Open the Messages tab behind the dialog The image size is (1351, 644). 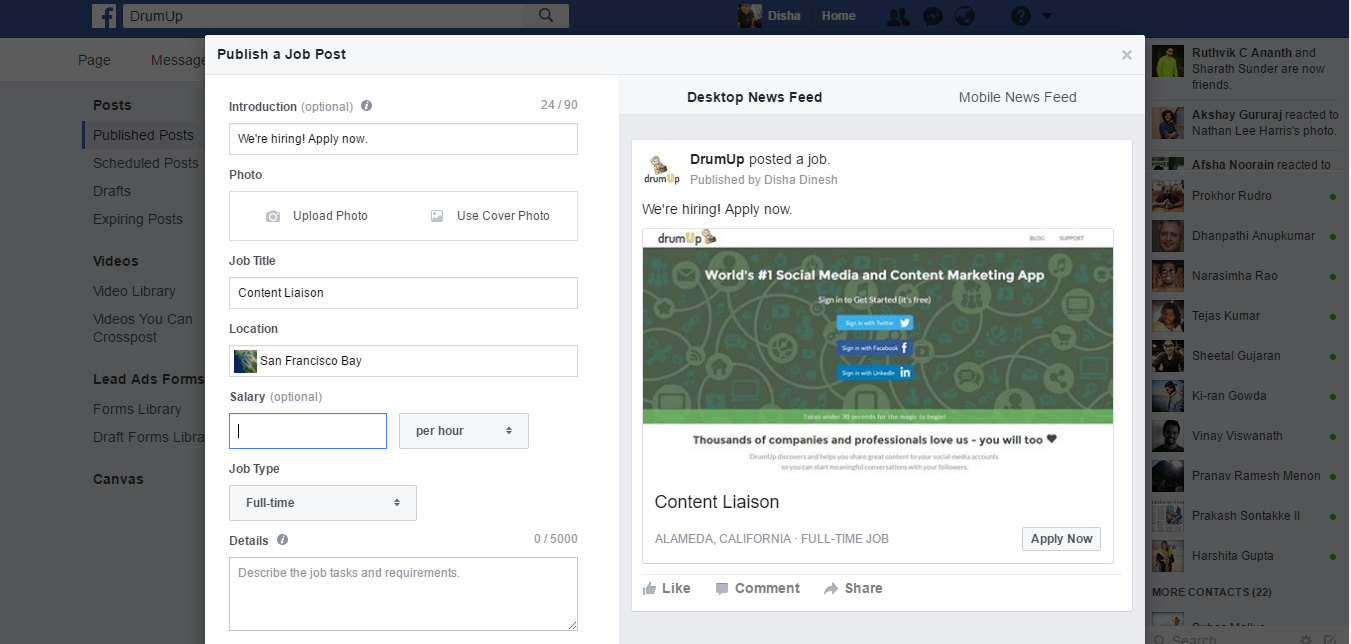[x=178, y=60]
